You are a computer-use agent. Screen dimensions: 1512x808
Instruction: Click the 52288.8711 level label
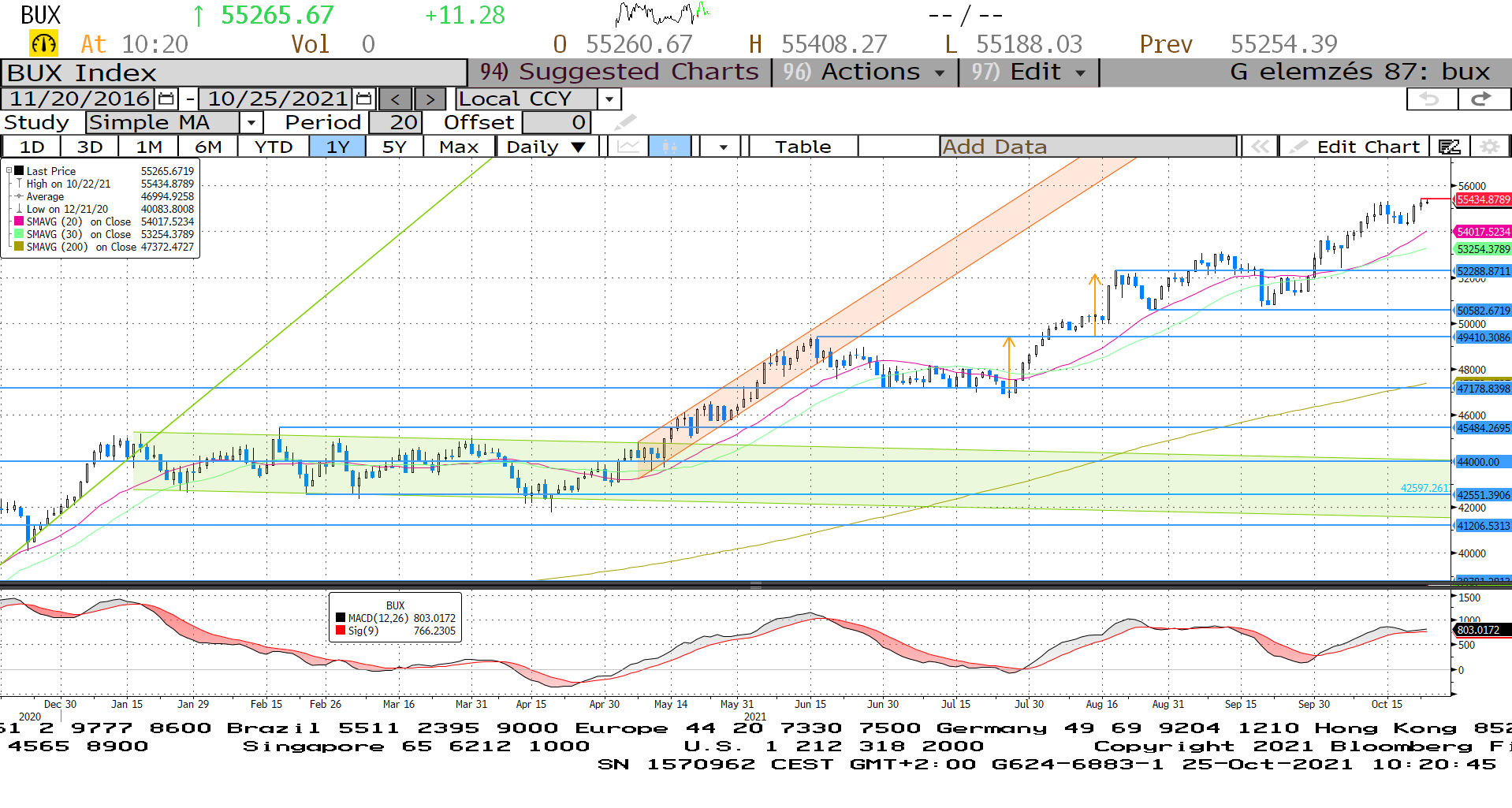[x=1483, y=271]
